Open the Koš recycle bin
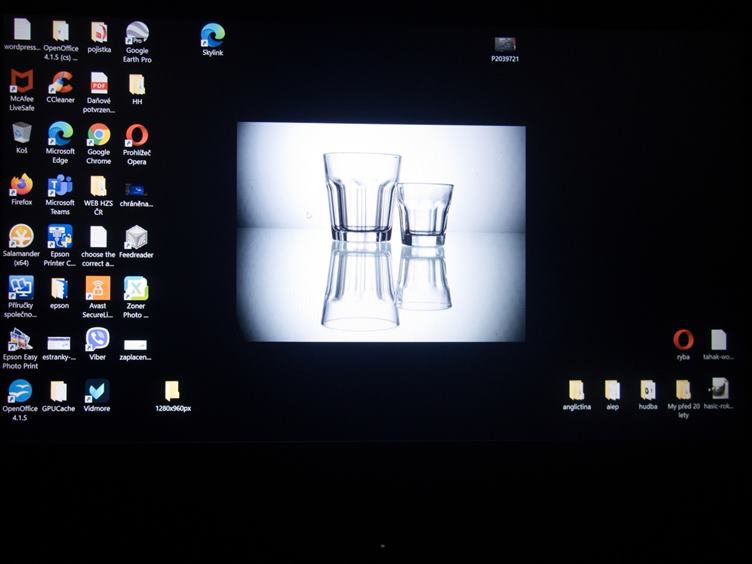 point(22,133)
